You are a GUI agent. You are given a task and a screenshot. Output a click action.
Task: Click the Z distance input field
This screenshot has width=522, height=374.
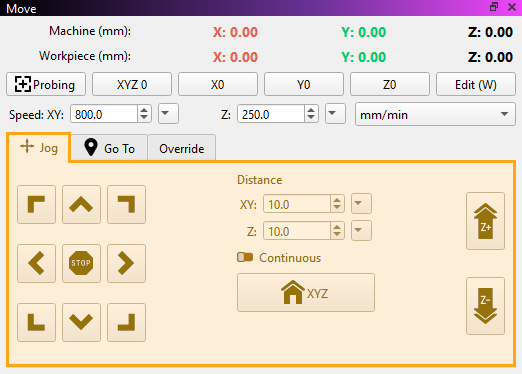(297, 231)
